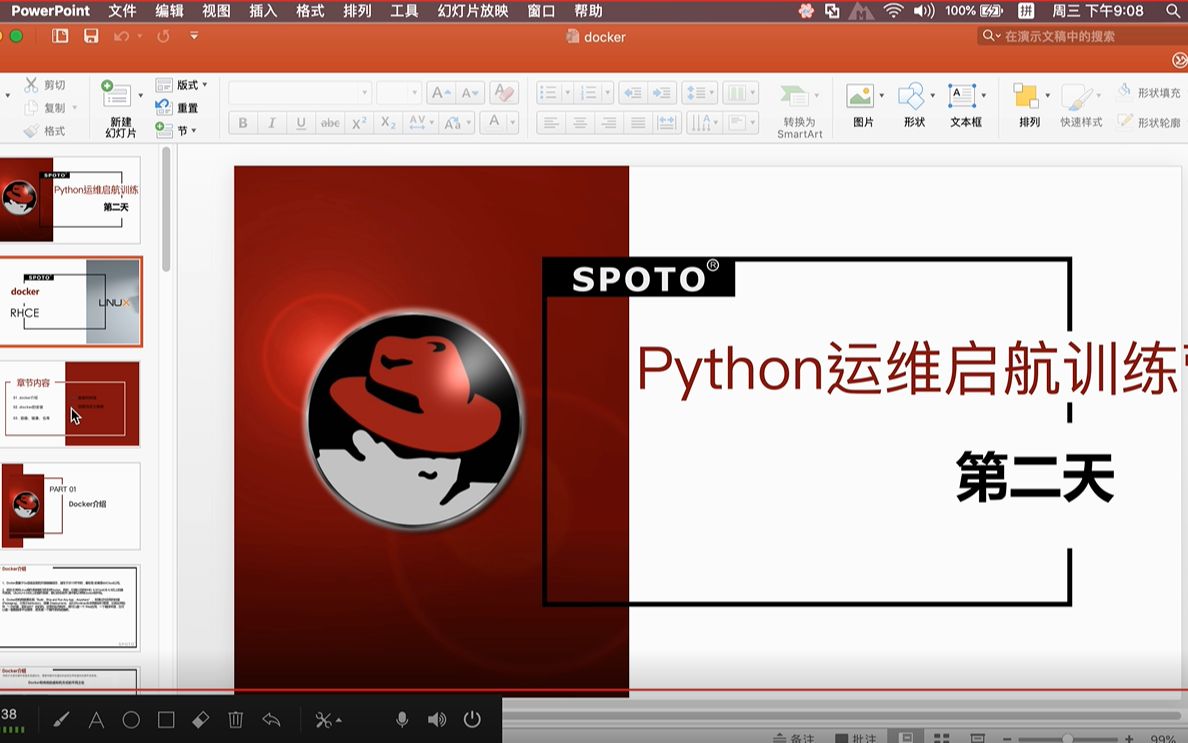Apply subscript with the X₂ icon
1188x743 pixels.
coord(389,123)
